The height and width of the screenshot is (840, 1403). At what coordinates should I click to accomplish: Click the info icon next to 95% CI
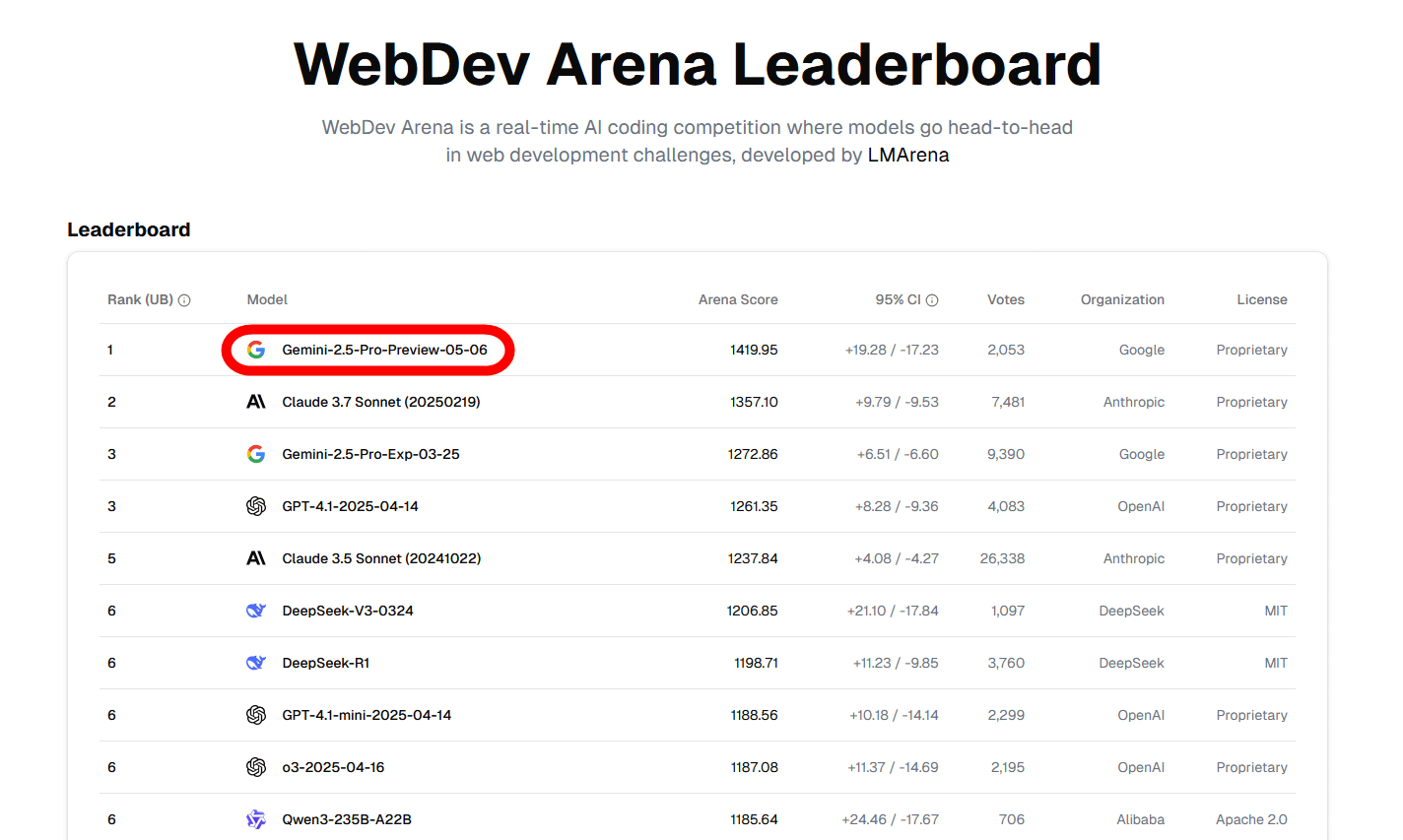(x=932, y=300)
